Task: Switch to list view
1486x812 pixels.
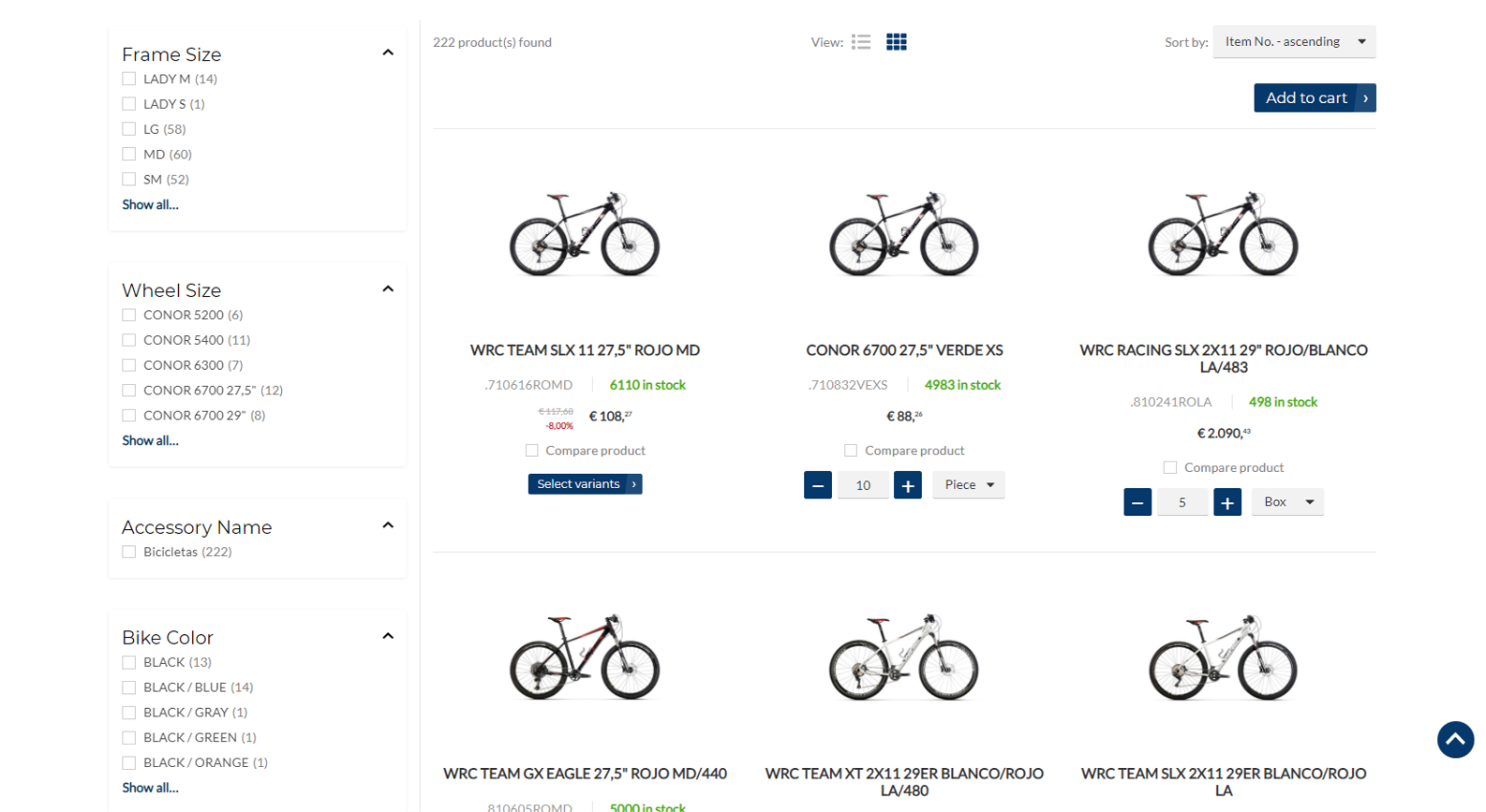Action: [861, 42]
